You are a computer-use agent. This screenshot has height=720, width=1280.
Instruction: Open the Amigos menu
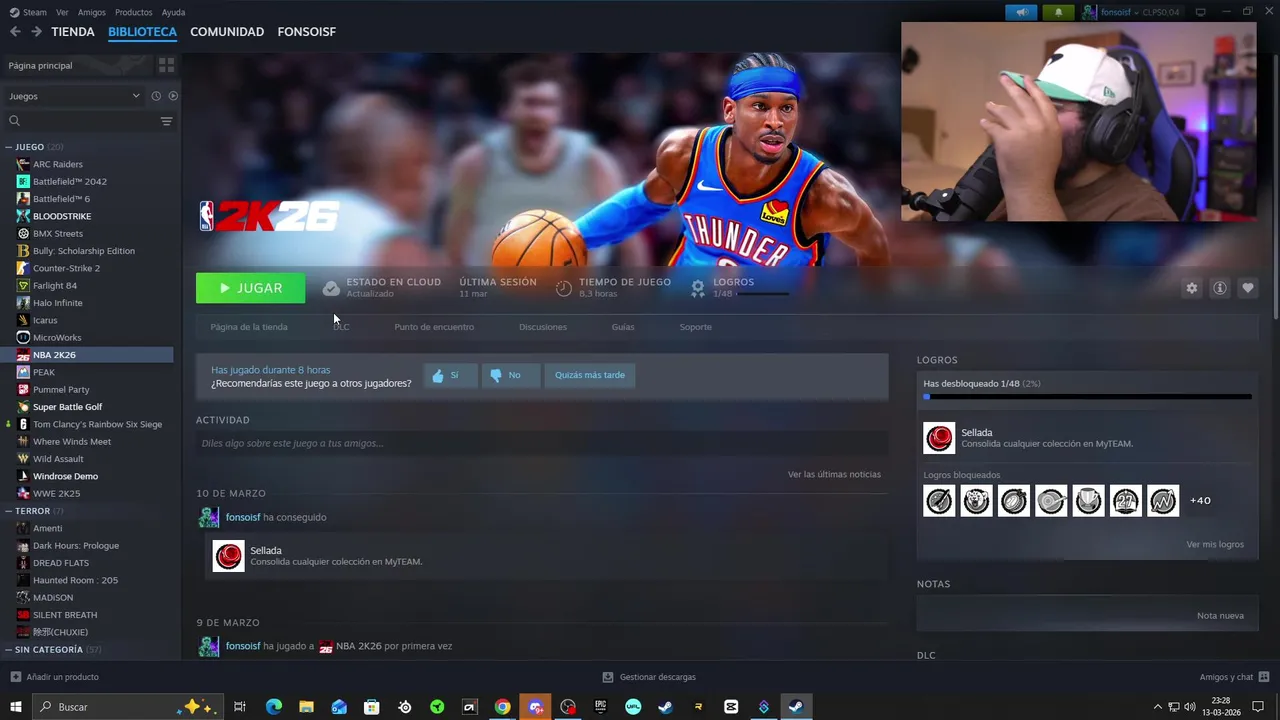[x=92, y=12]
